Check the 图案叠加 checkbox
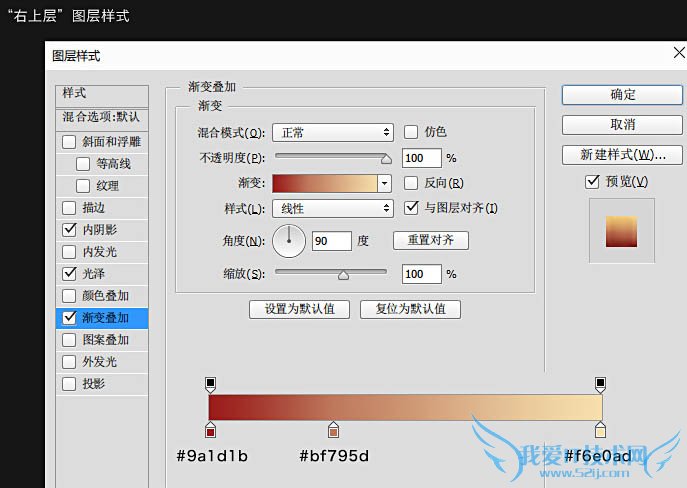Image resolution: width=687 pixels, height=488 pixels. point(69,339)
